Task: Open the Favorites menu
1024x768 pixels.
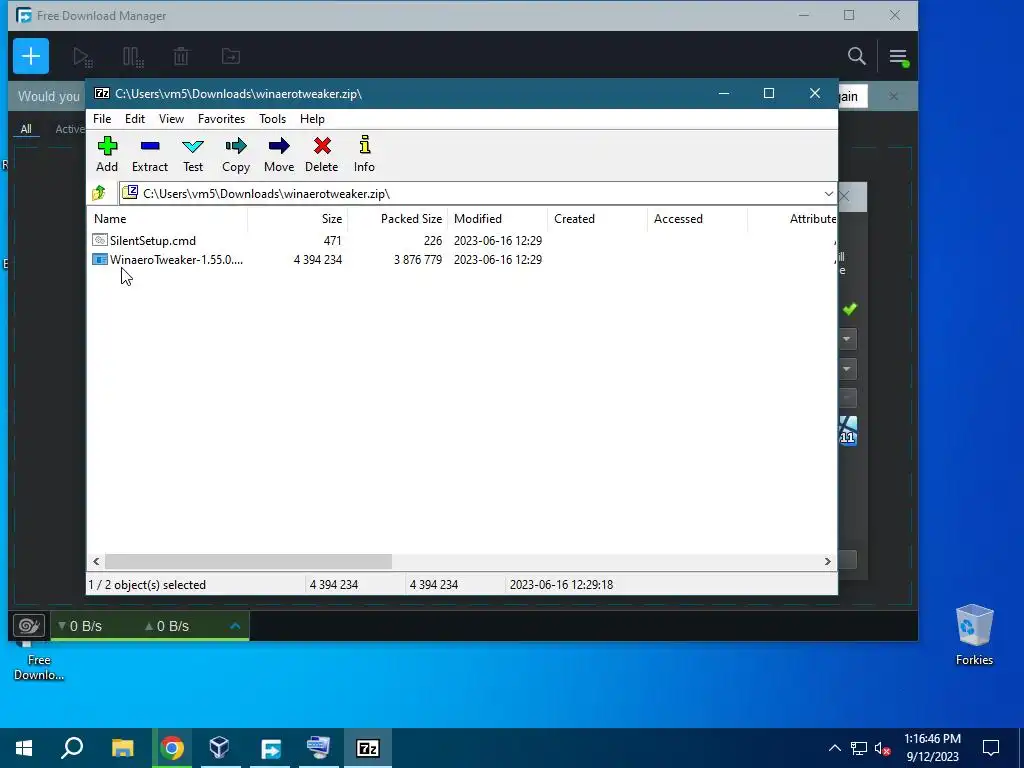Action: [221, 119]
